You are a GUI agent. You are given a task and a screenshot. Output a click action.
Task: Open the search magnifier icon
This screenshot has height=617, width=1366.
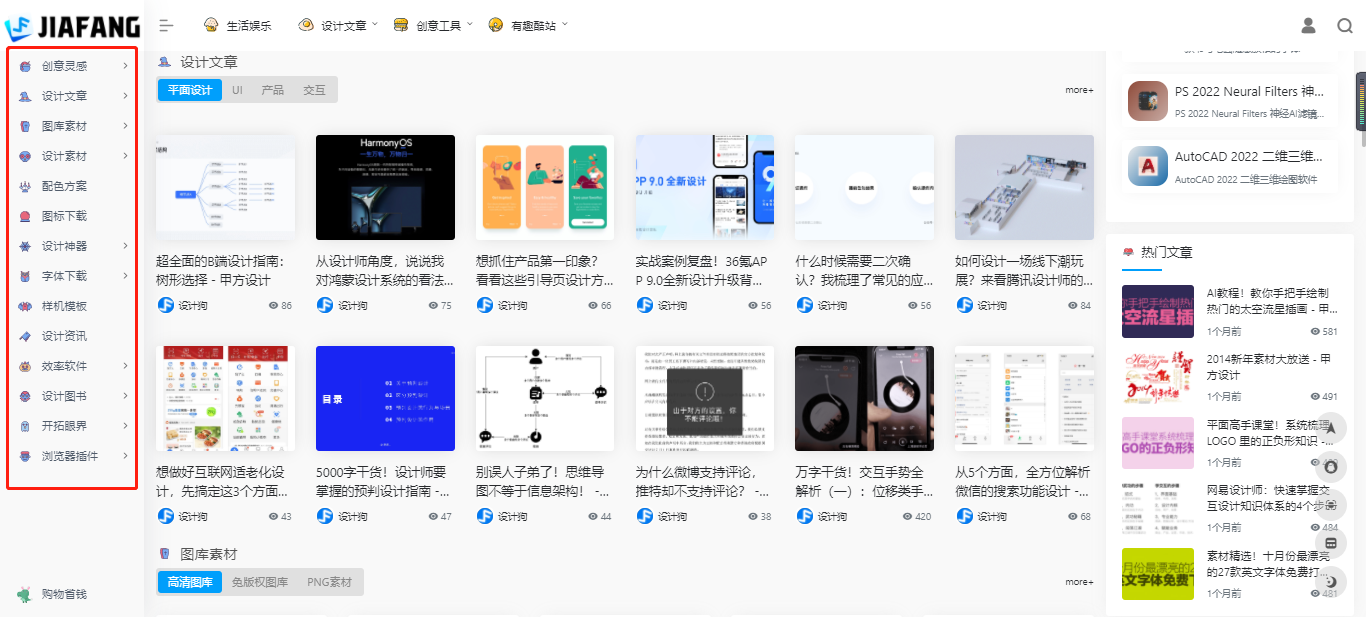click(1345, 26)
